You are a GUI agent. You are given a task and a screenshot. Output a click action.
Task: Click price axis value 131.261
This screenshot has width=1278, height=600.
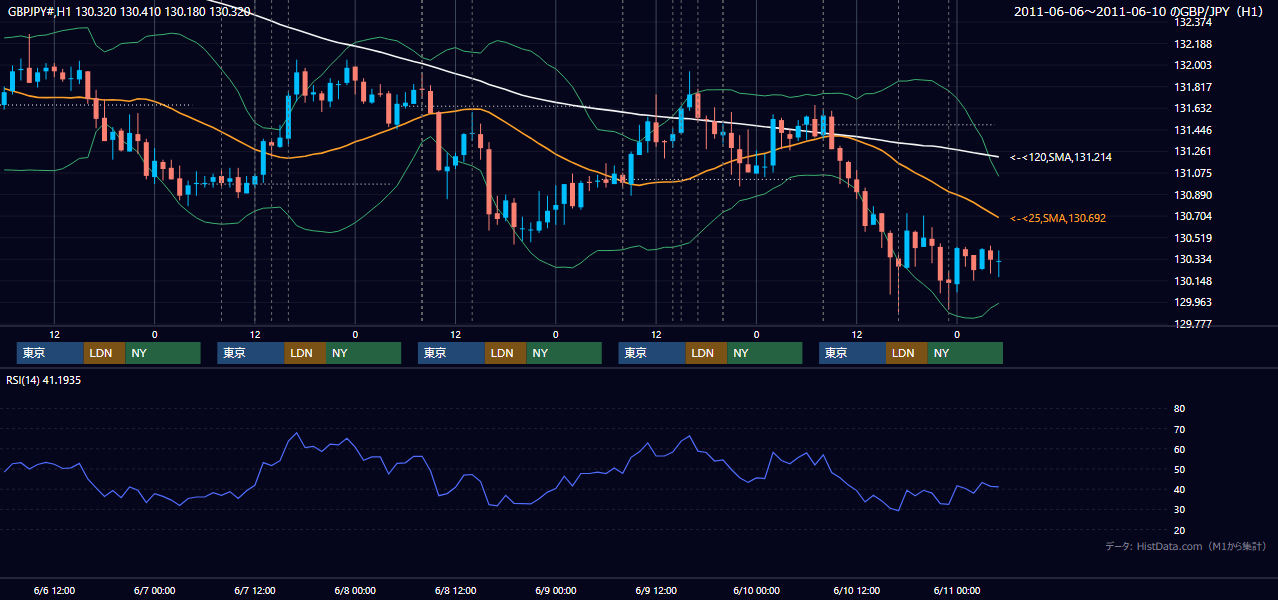coord(1193,152)
